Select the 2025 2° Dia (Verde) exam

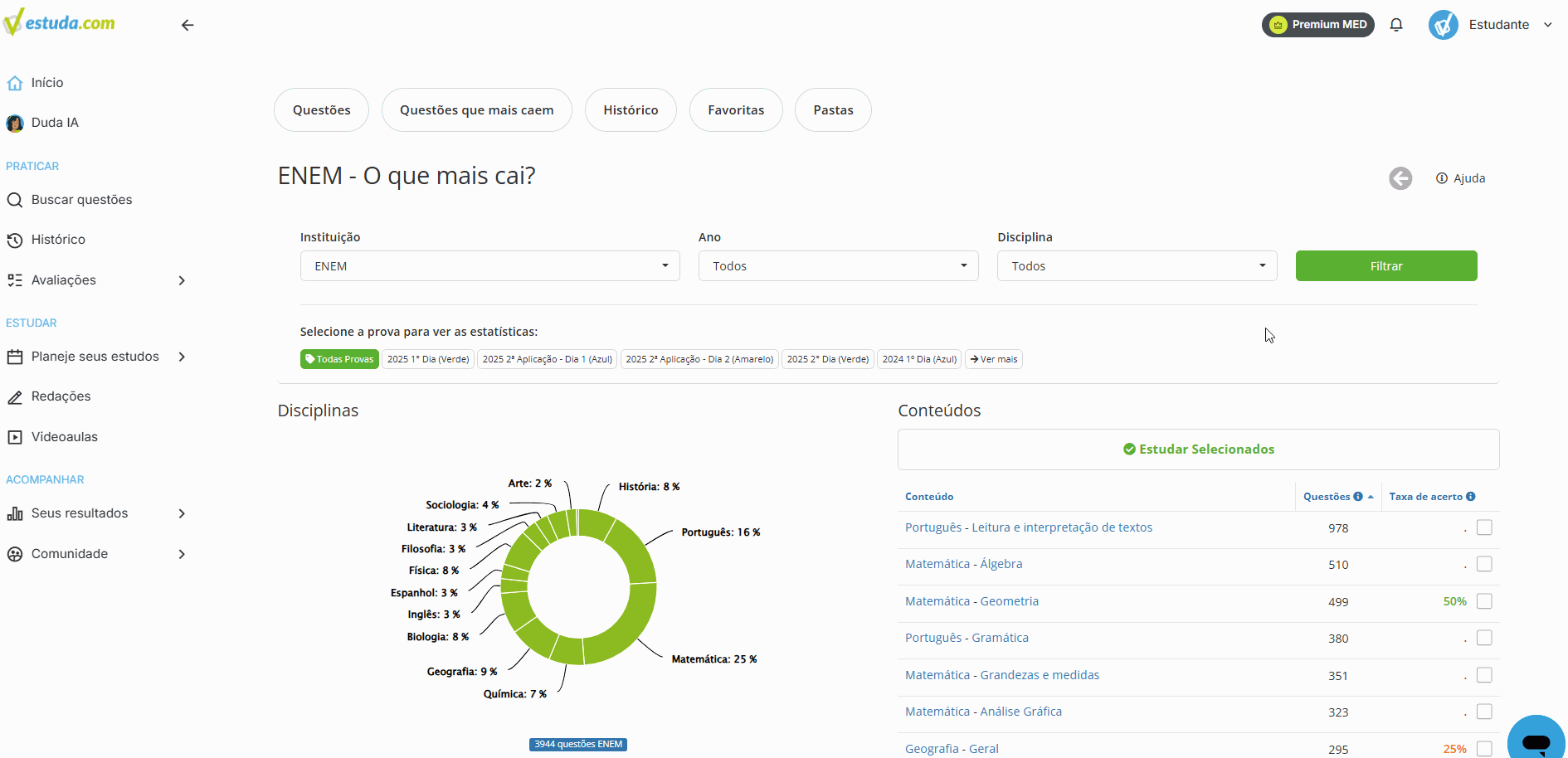point(828,359)
